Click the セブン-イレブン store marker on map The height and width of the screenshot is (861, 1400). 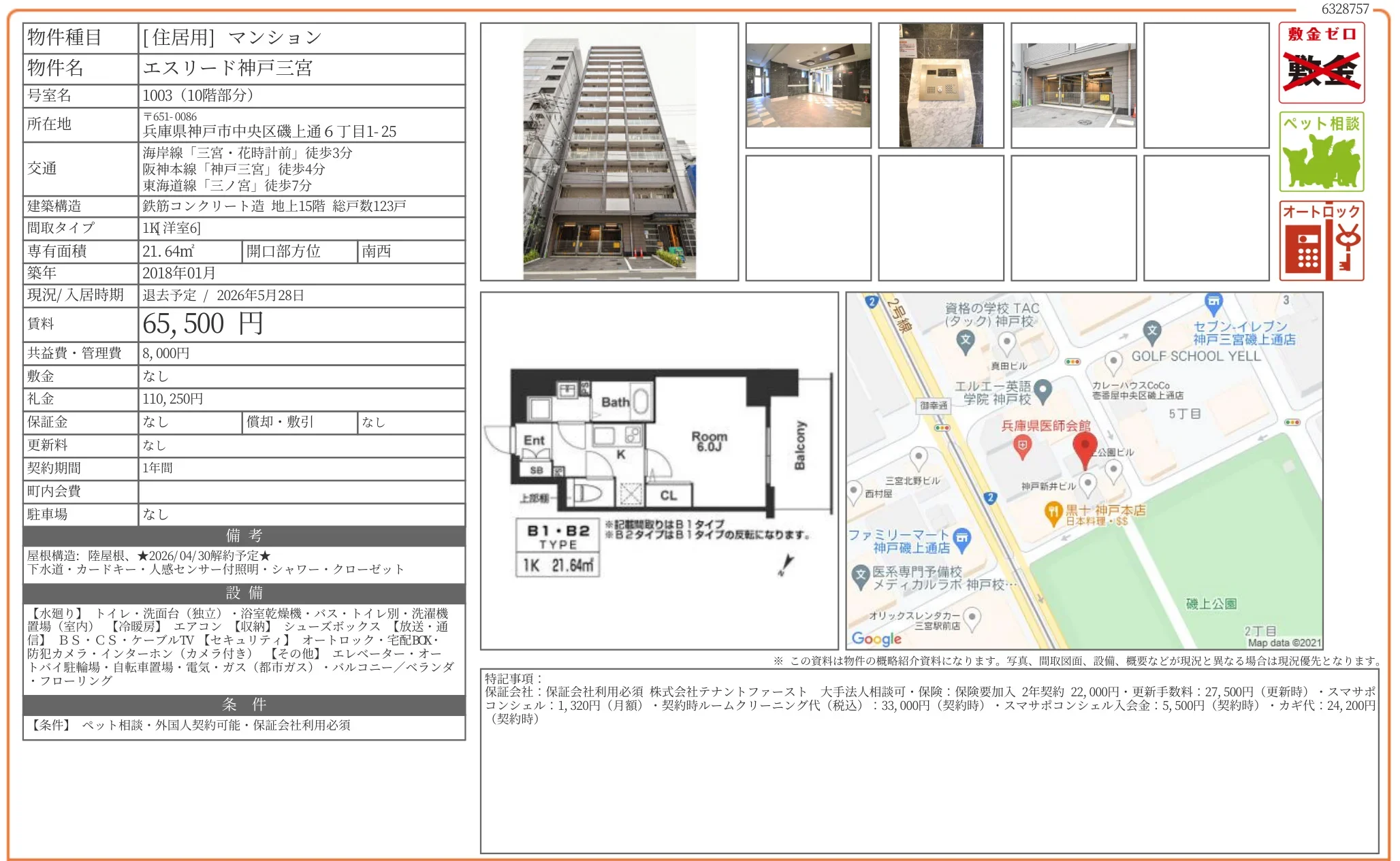pyautogui.click(x=1213, y=302)
